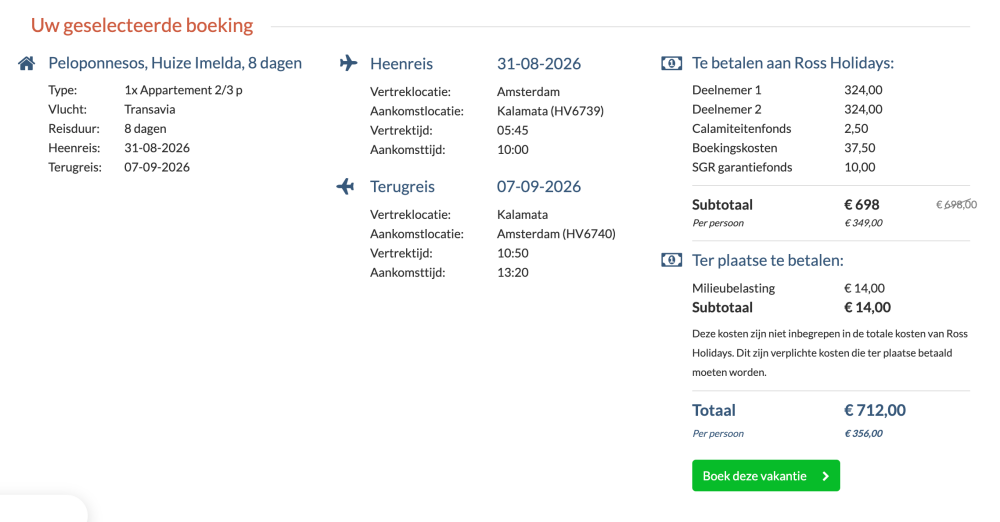1000x522 pixels.
Task: Book the holiday with Boek deze vakantie
Action: click(766, 475)
